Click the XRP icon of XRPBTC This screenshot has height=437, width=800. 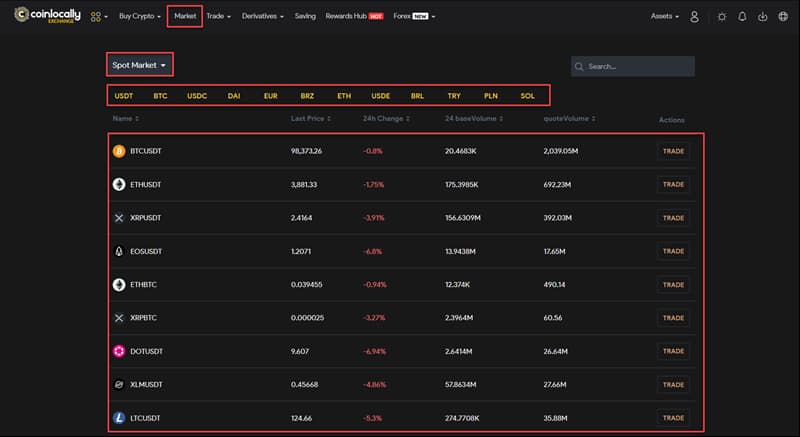click(x=119, y=318)
